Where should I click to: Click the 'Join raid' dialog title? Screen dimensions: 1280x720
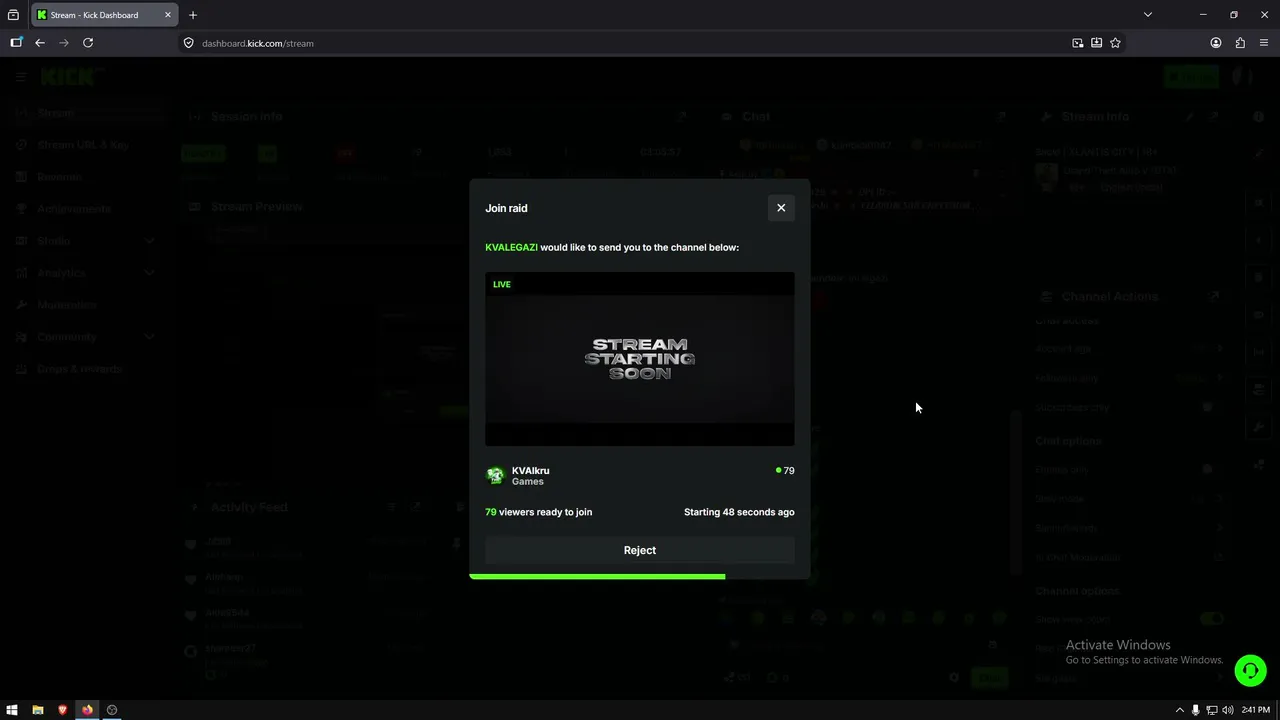point(506,208)
